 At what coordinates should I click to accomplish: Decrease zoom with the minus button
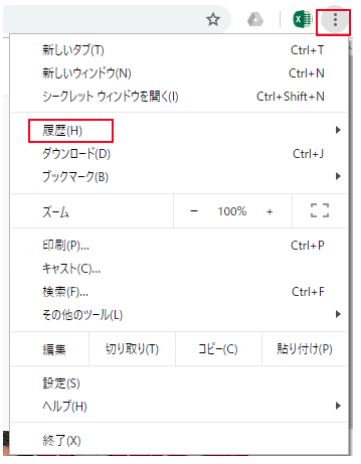coord(194,211)
